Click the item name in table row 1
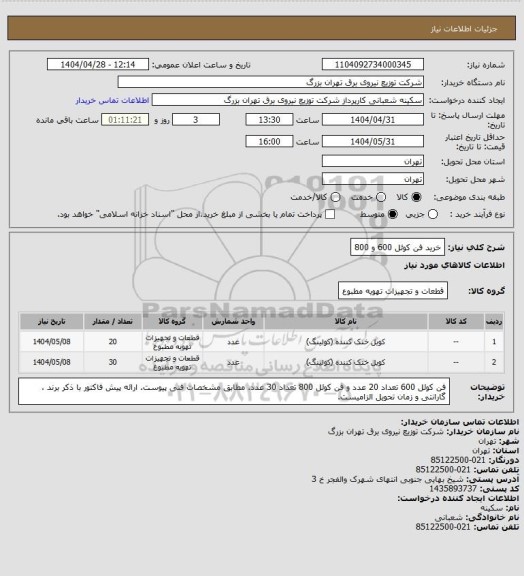Screen dimensions: 524x576 tap(346, 342)
